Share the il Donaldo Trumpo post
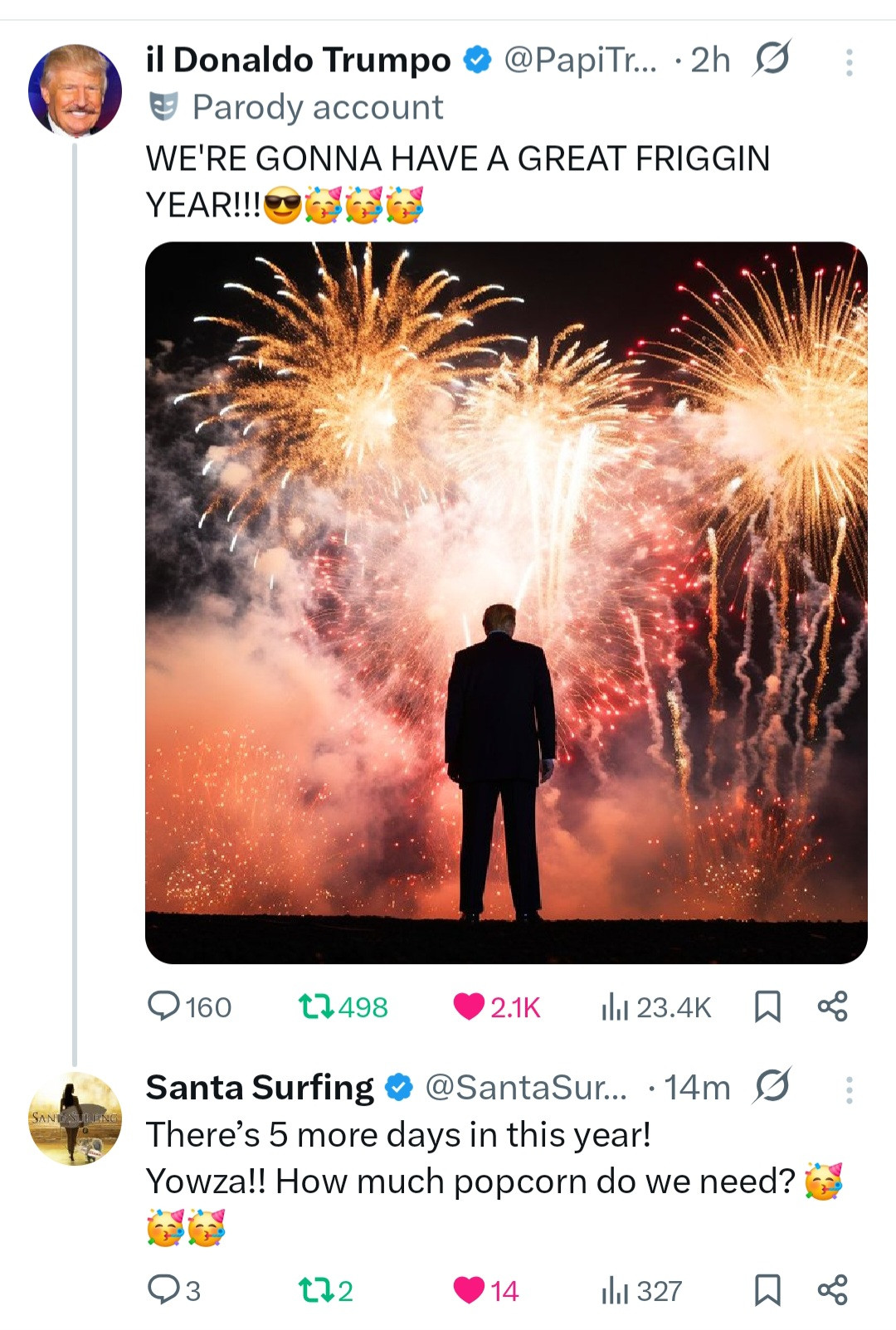Viewport: 896px width, 1330px height. pos(832,1006)
